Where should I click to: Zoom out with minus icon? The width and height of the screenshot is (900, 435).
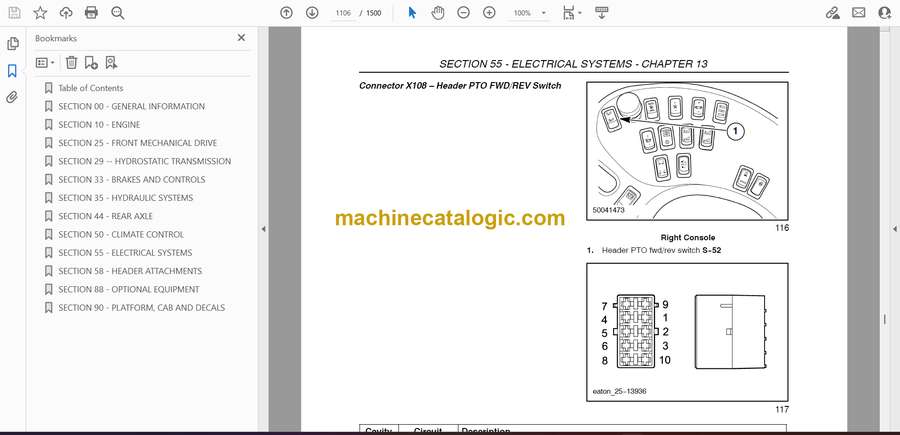[463, 13]
